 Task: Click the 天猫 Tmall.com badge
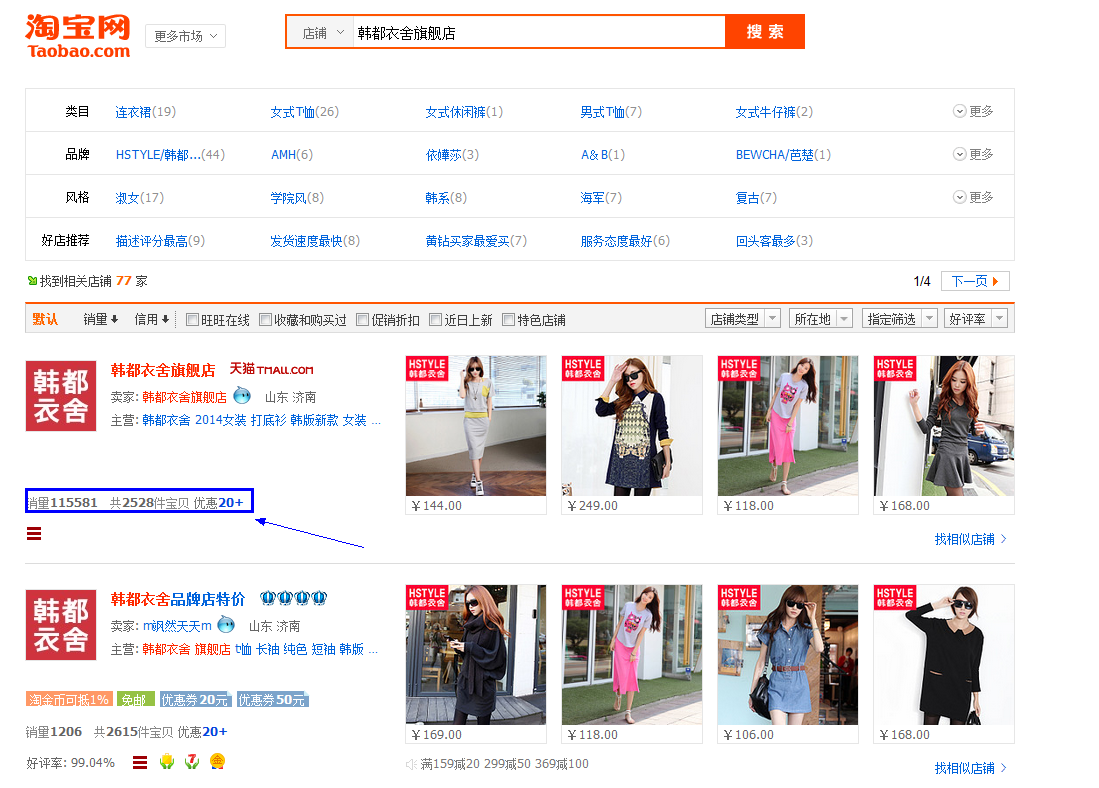tap(271, 369)
